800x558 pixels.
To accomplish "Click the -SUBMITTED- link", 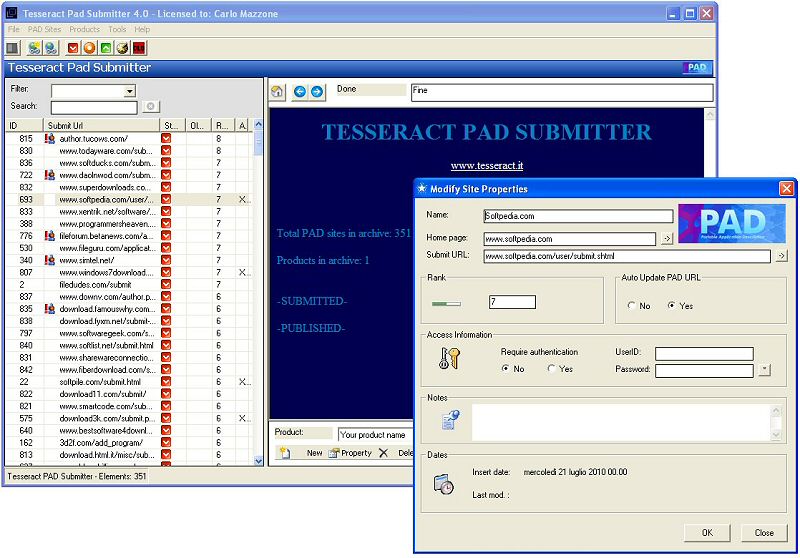I will pyautogui.click(x=312, y=301).
